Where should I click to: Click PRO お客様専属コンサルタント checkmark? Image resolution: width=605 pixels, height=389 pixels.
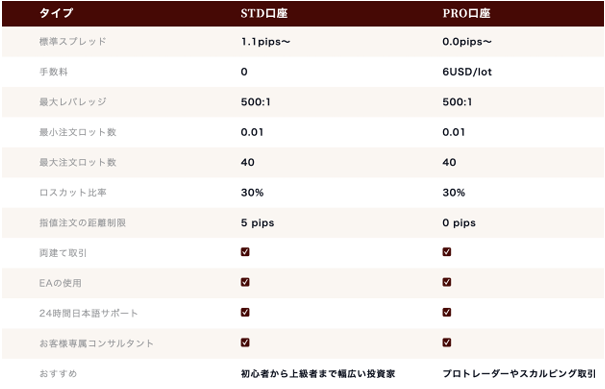tap(447, 342)
